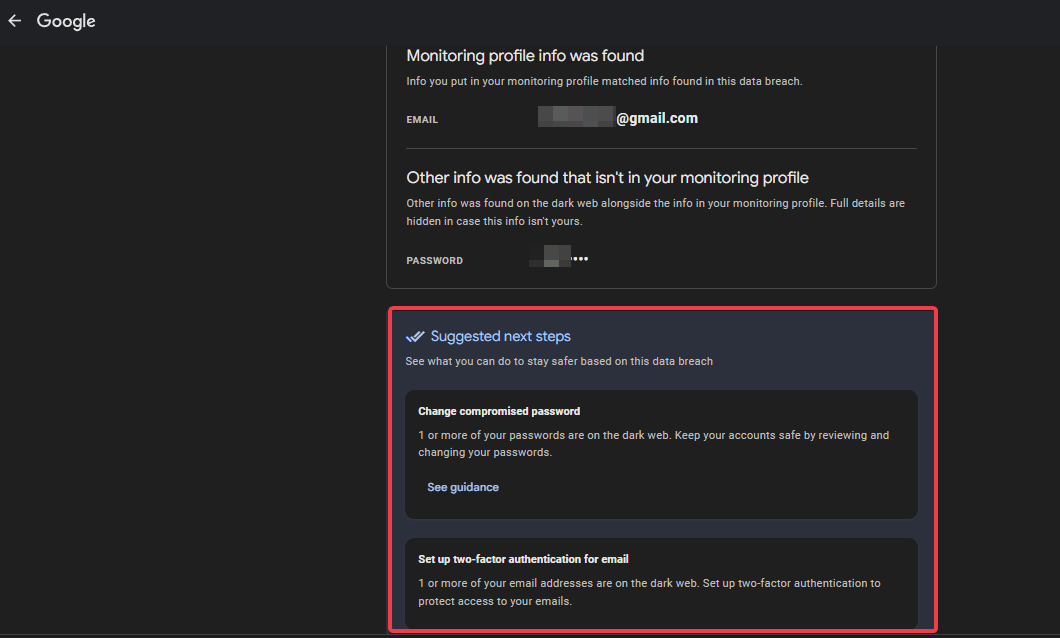The width and height of the screenshot is (1060, 638).
Task: Click the Other info was found heading
Action: (x=607, y=177)
